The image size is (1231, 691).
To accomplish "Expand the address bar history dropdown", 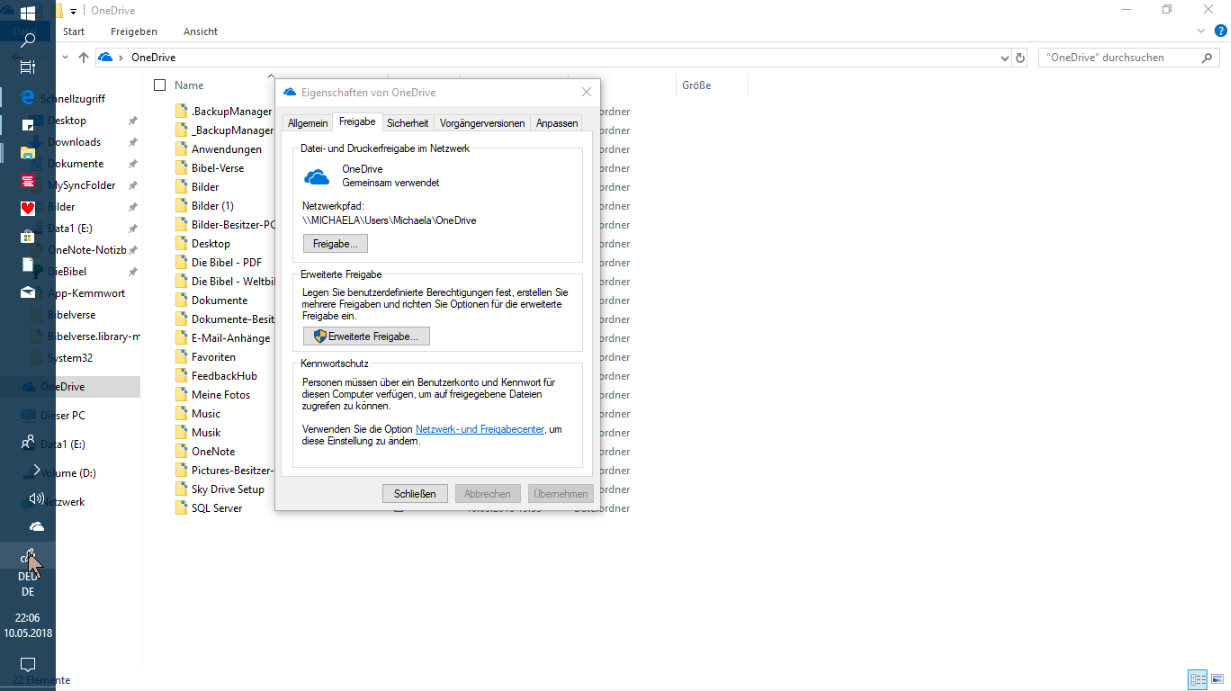I will 1005,58.
